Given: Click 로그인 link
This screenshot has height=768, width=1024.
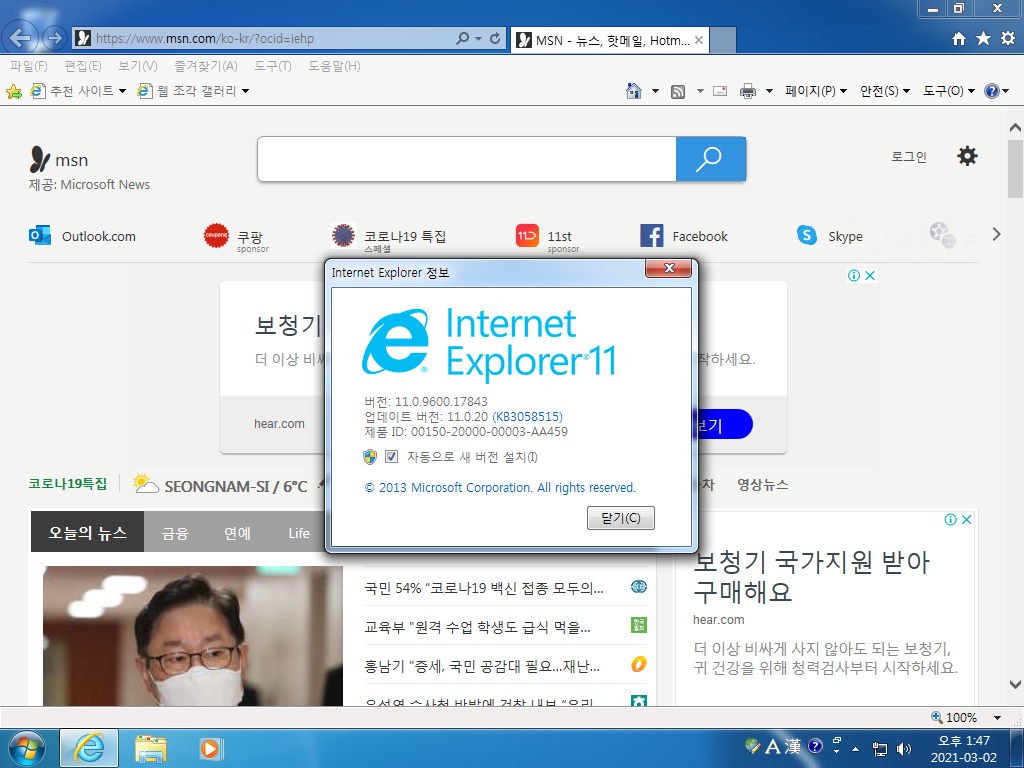Looking at the screenshot, I should point(909,157).
